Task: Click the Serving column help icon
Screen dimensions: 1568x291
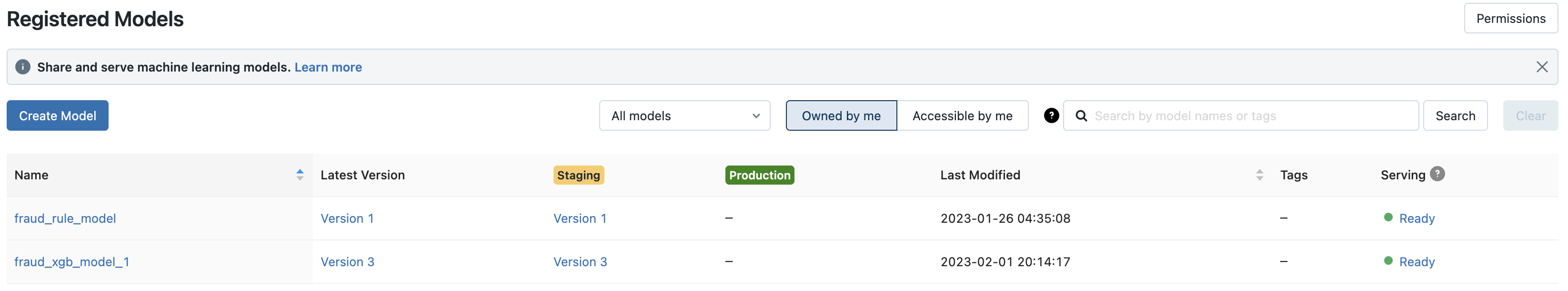Action: 1437,174
